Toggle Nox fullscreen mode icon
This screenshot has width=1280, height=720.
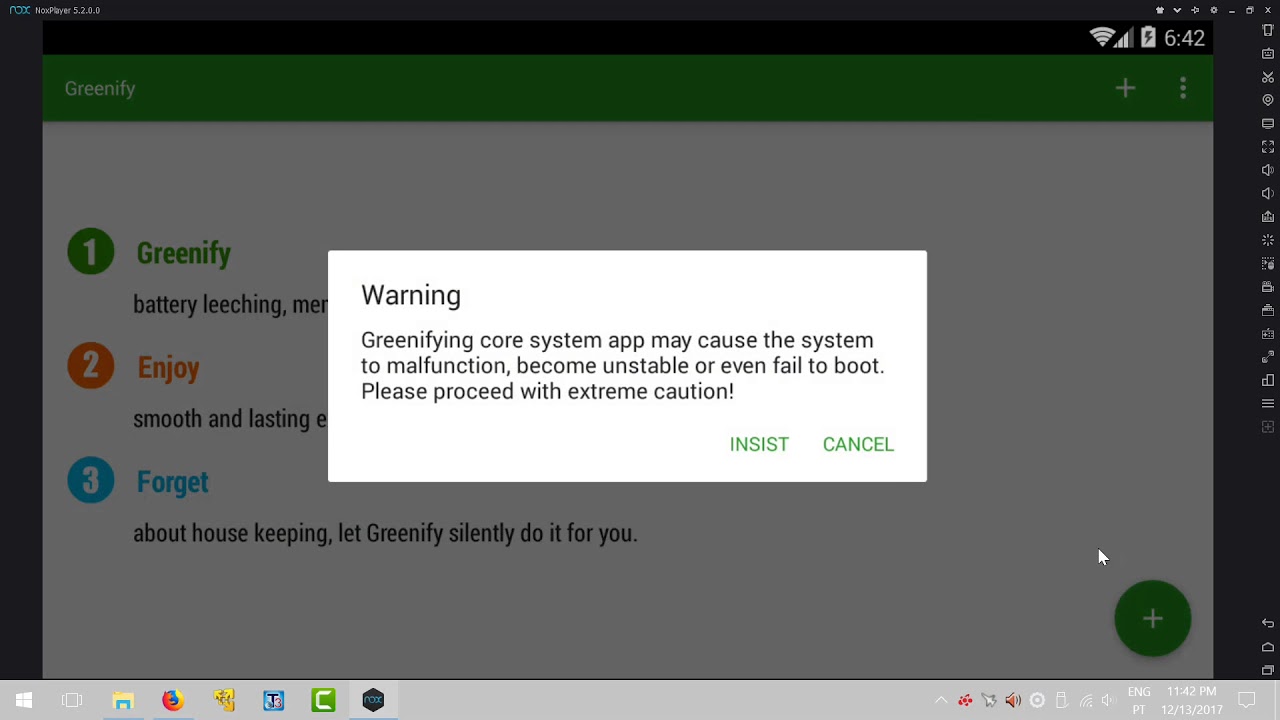click(1268, 147)
